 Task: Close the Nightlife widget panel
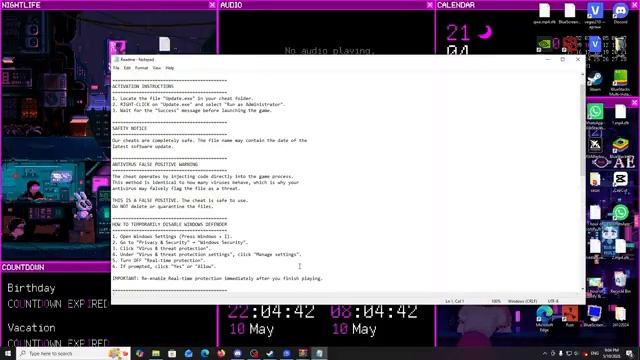point(212,5)
